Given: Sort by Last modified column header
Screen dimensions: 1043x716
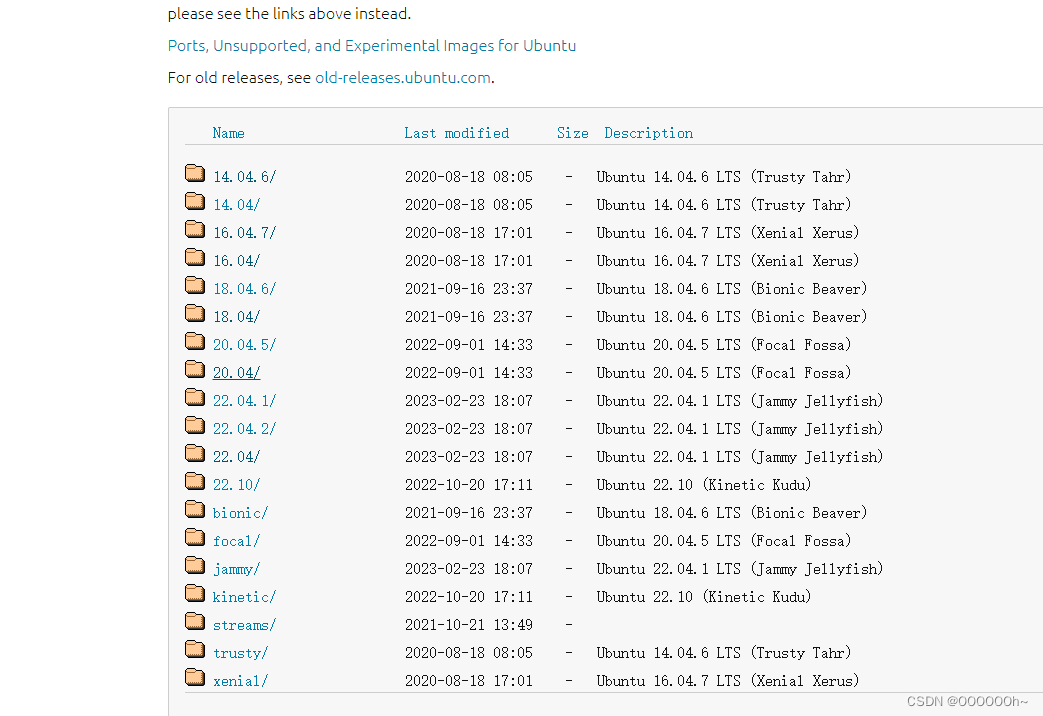Looking at the screenshot, I should (x=456, y=133).
